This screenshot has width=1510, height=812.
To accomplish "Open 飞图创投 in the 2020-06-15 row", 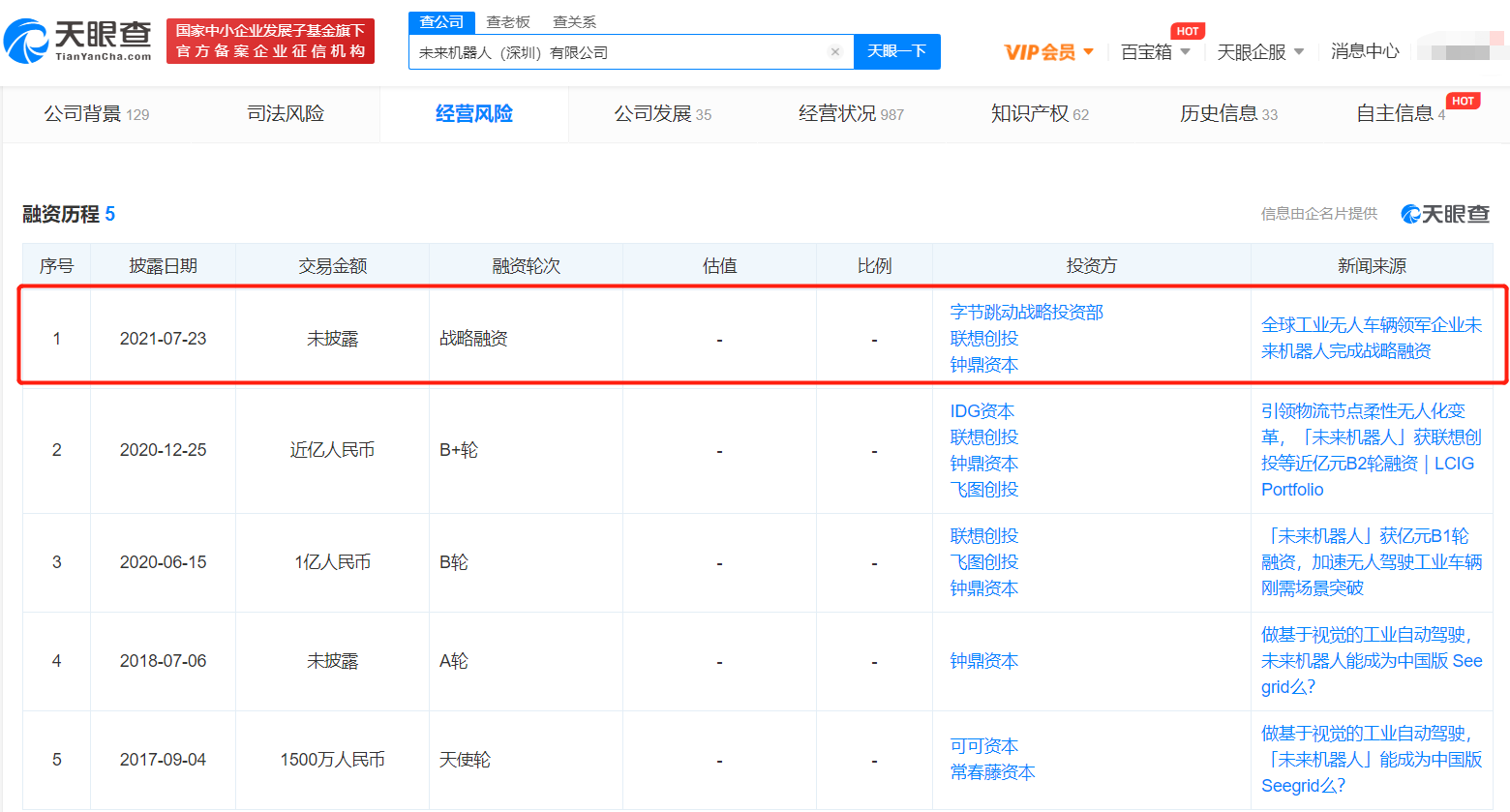I will click(x=984, y=562).
